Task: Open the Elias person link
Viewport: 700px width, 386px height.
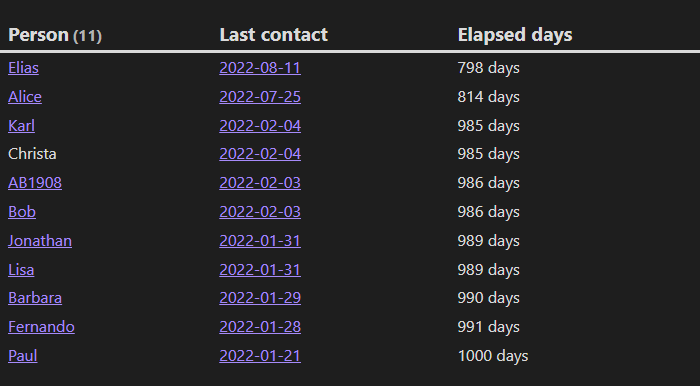Action: click(x=23, y=68)
